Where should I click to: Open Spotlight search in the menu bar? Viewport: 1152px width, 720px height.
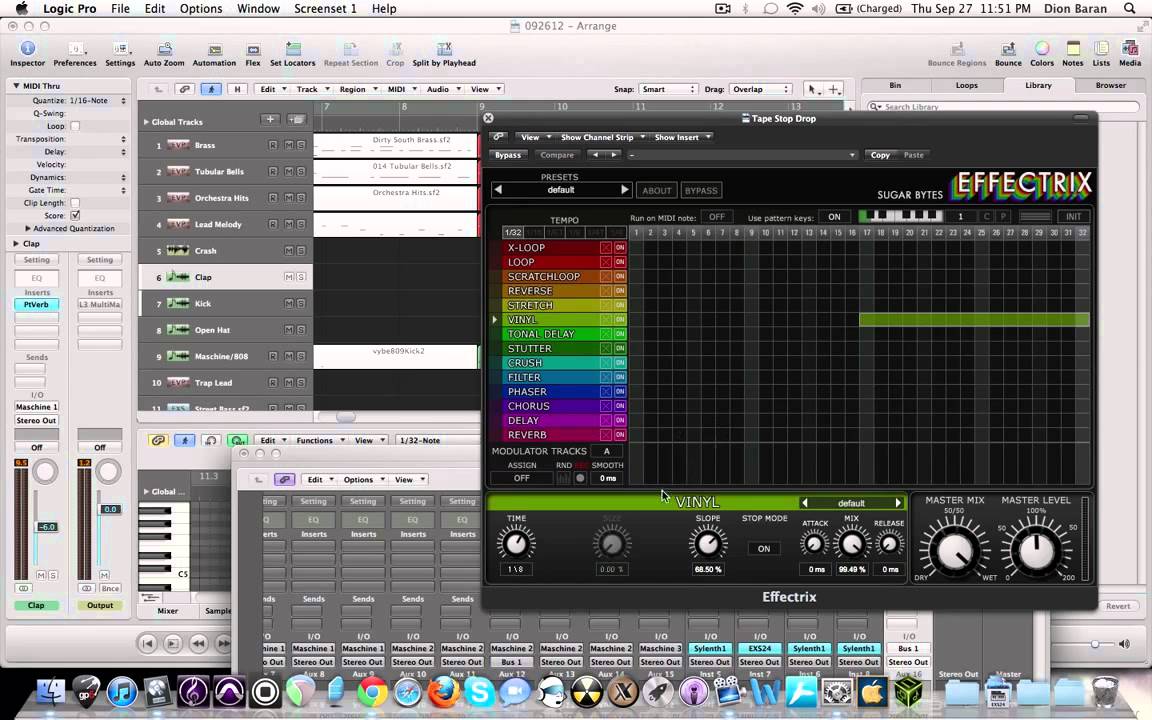(x=1130, y=9)
